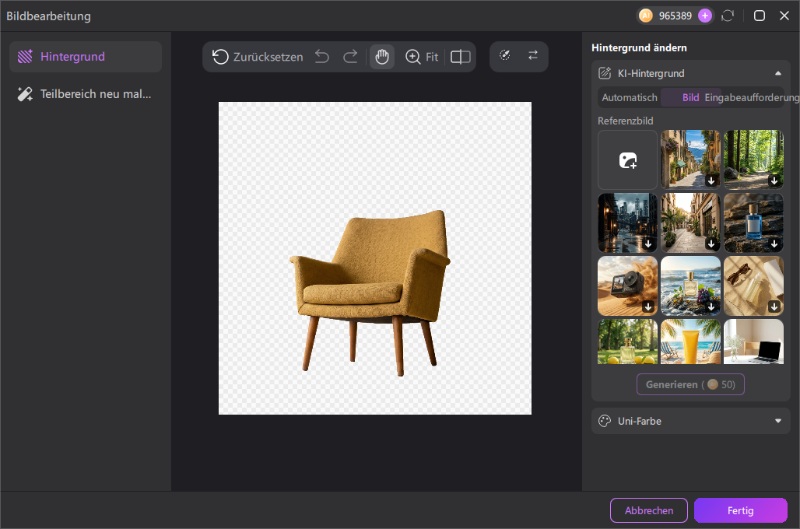Expand the Uni-Farbe section
This screenshot has width=800, height=529.
[x=778, y=421]
